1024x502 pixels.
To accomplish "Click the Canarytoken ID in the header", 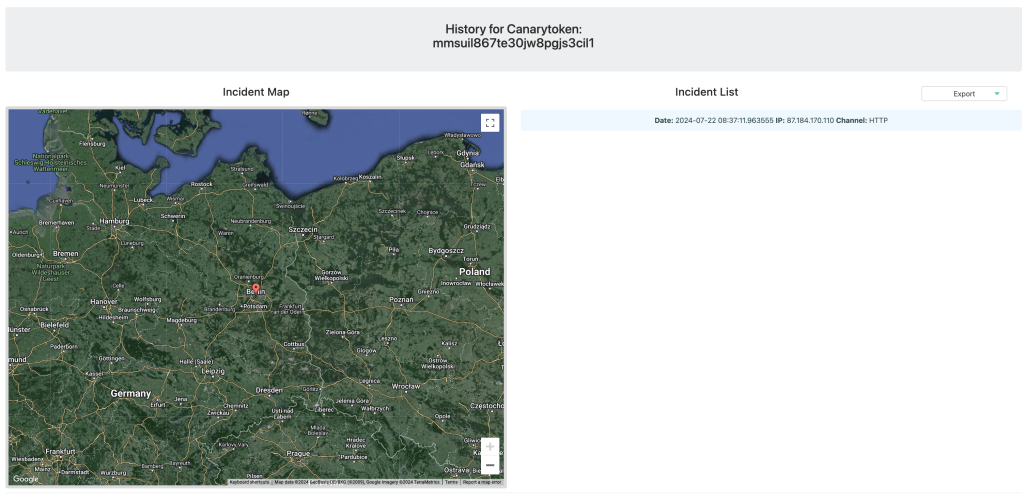I will (512, 44).
